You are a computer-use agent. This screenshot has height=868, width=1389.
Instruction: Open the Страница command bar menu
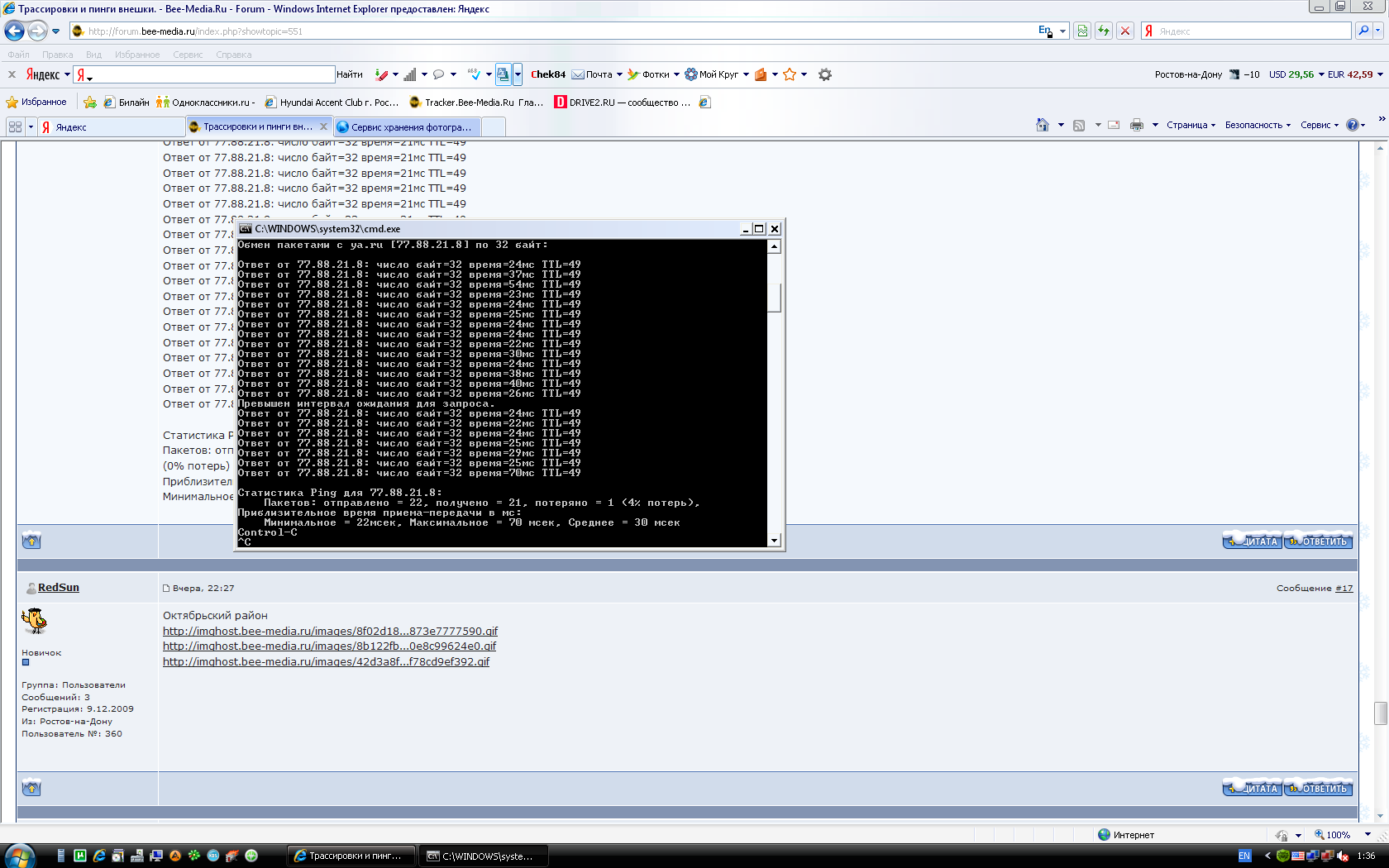tap(1191, 125)
